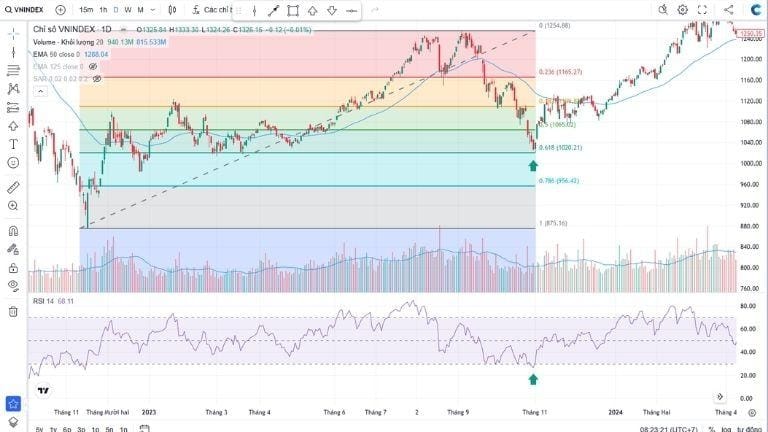Select bar marker tool in favorites toolbar
Image resolution: width=768 pixels, height=432 pixels.
[254, 10]
